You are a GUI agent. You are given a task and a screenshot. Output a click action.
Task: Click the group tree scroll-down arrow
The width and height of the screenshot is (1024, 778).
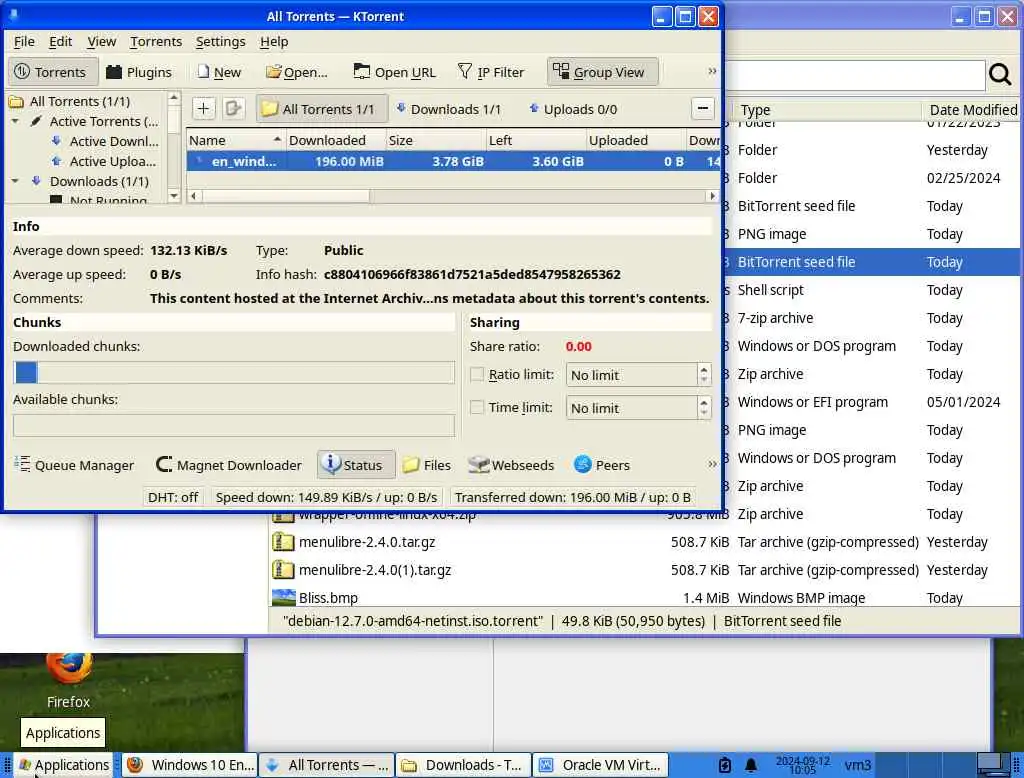click(x=174, y=195)
